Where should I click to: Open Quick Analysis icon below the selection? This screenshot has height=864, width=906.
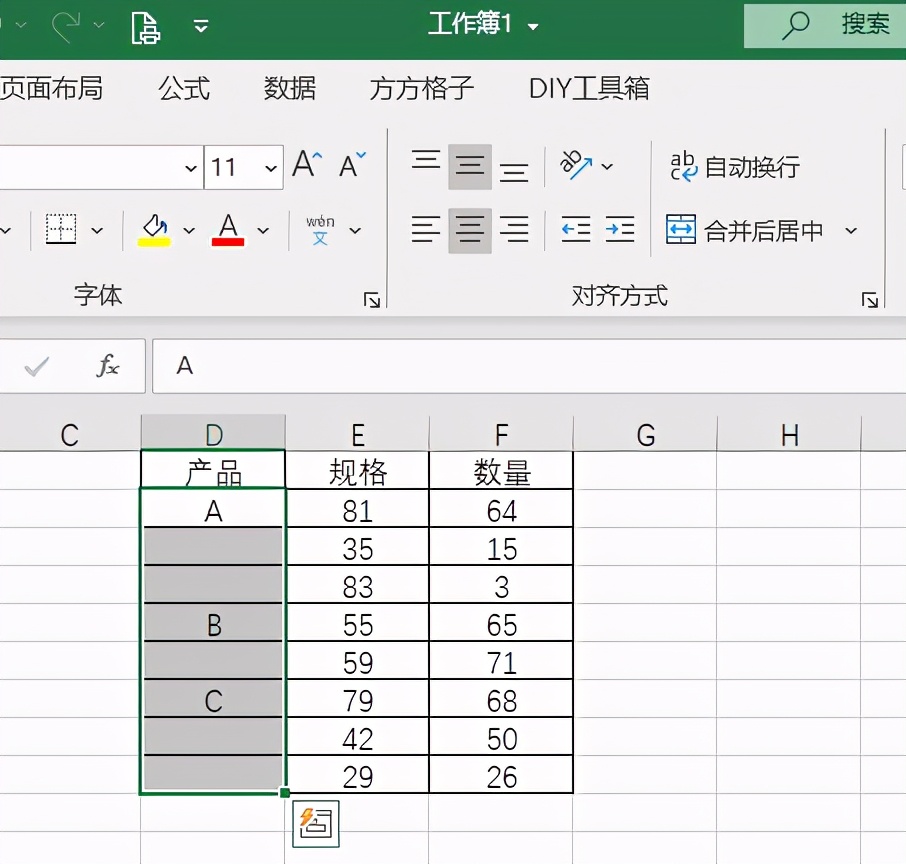click(315, 824)
